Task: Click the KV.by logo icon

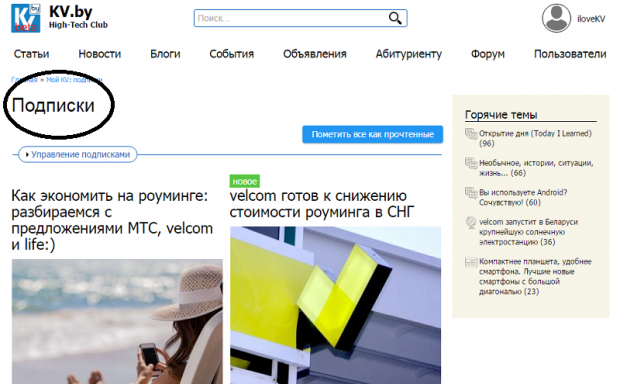Action: 26,18
